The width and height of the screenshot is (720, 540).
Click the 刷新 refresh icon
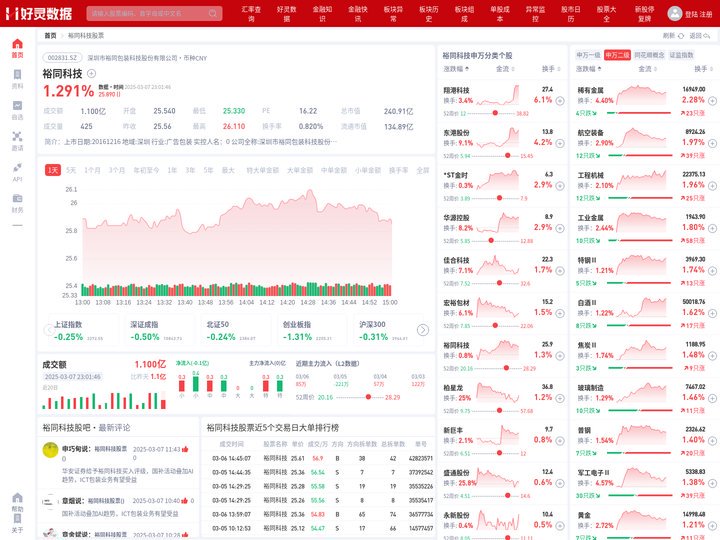click(681, 35)
